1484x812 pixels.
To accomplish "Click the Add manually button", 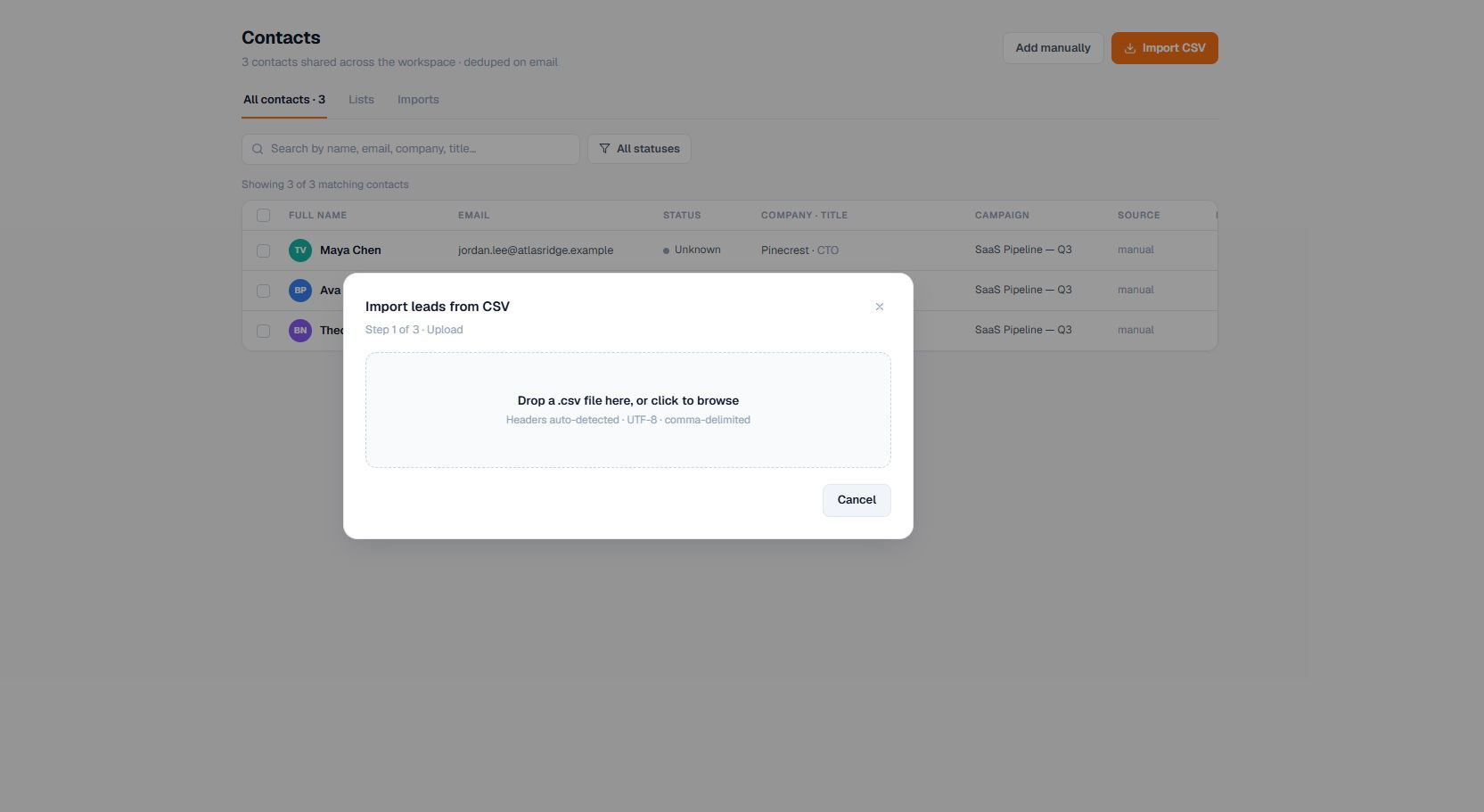I will pyautogui.click(x=1053, y=48).
